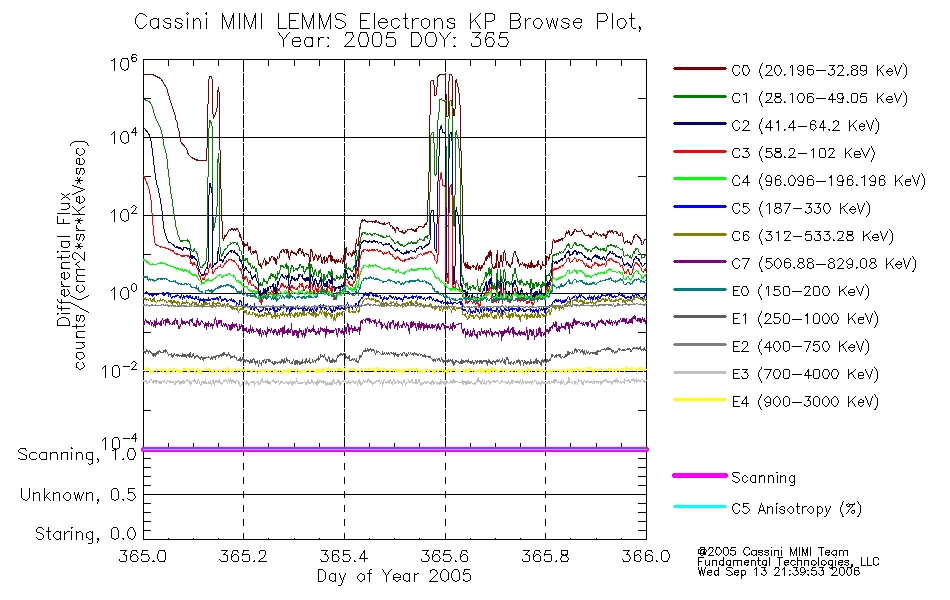The height and width of the screenshot is (600, 950).
Task: Click the purple C7 legend line swatch
Action: 699,262
